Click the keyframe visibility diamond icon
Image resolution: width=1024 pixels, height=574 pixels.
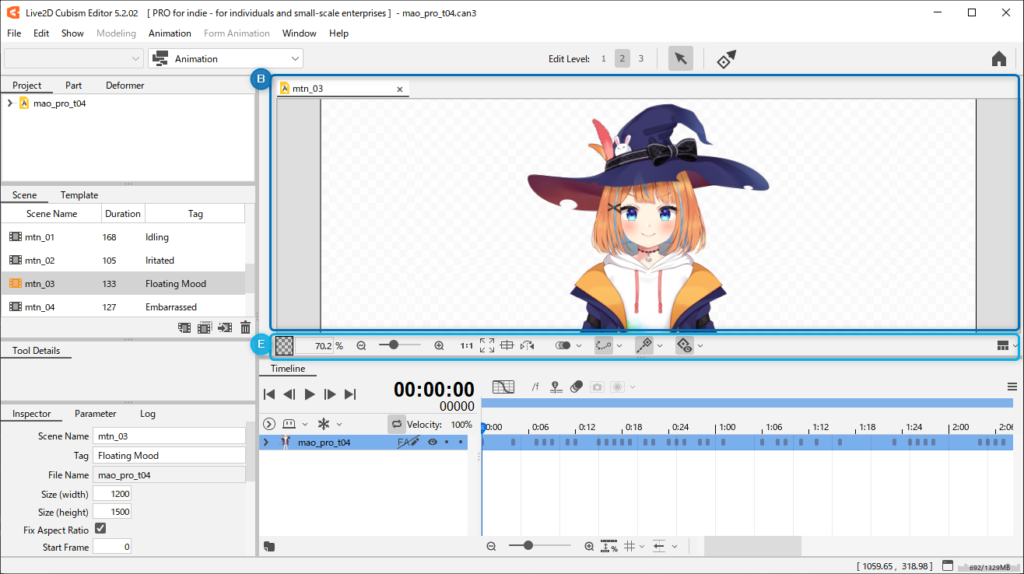click(684, 345)
